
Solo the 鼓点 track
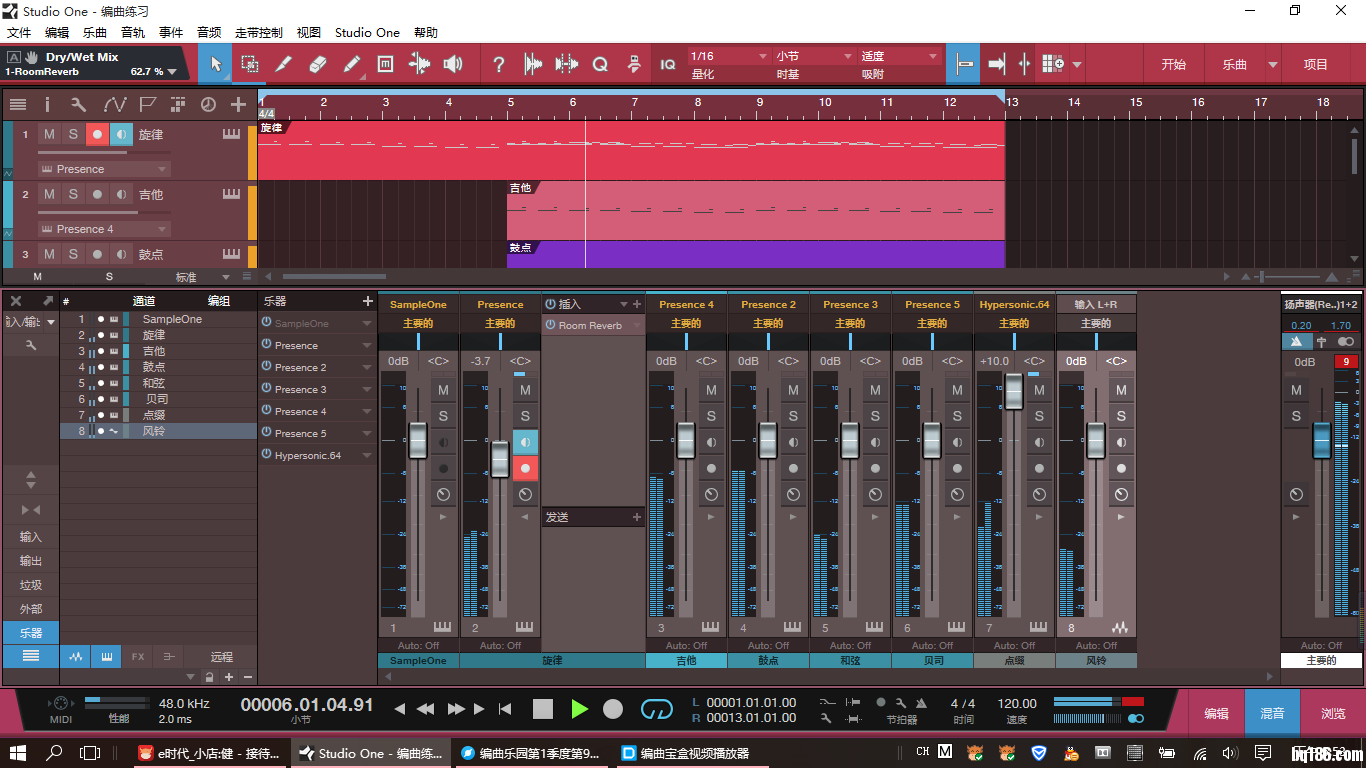coord(73,254)
